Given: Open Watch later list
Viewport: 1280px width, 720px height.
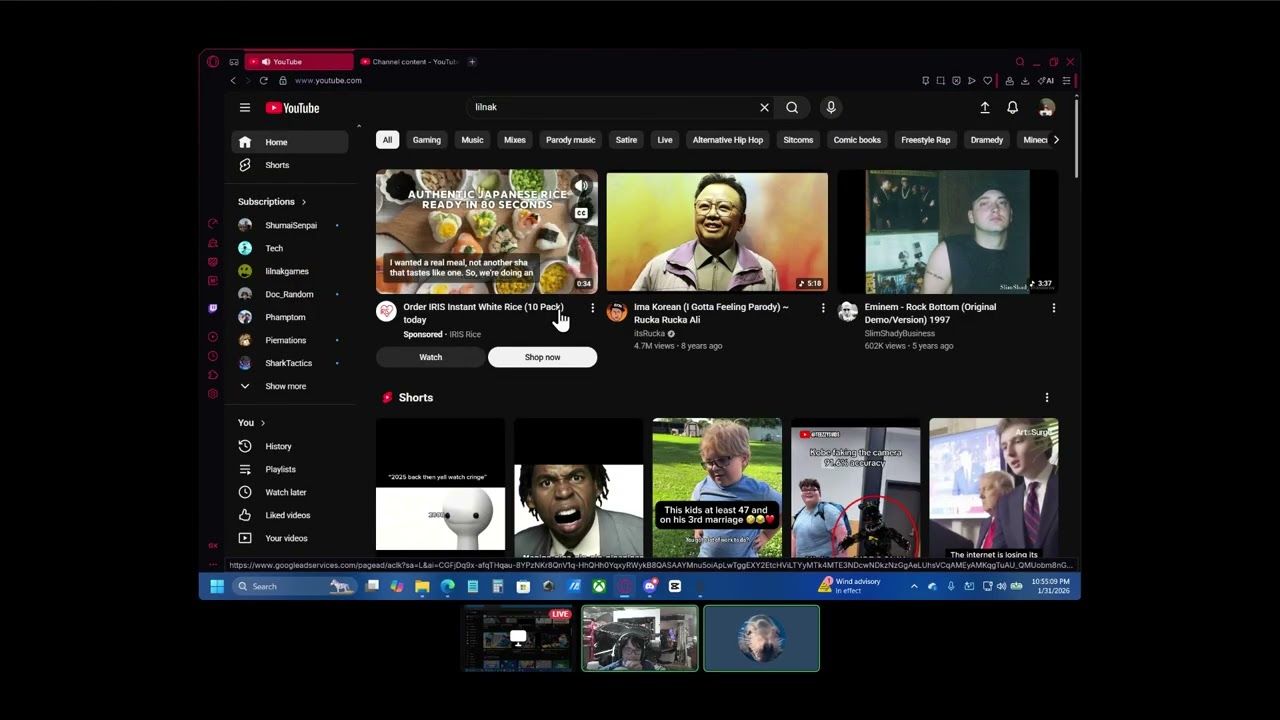Looking at the screenshot, I should pos(291,492).
